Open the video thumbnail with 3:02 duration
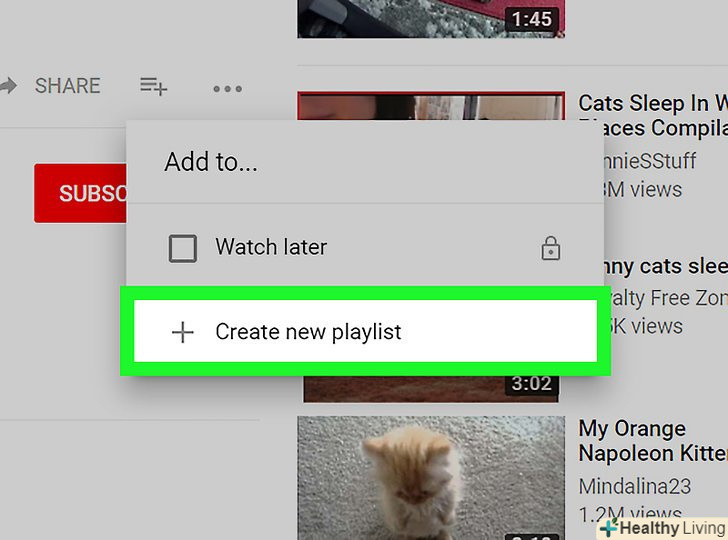728x540 pixels. pos(431,389)
